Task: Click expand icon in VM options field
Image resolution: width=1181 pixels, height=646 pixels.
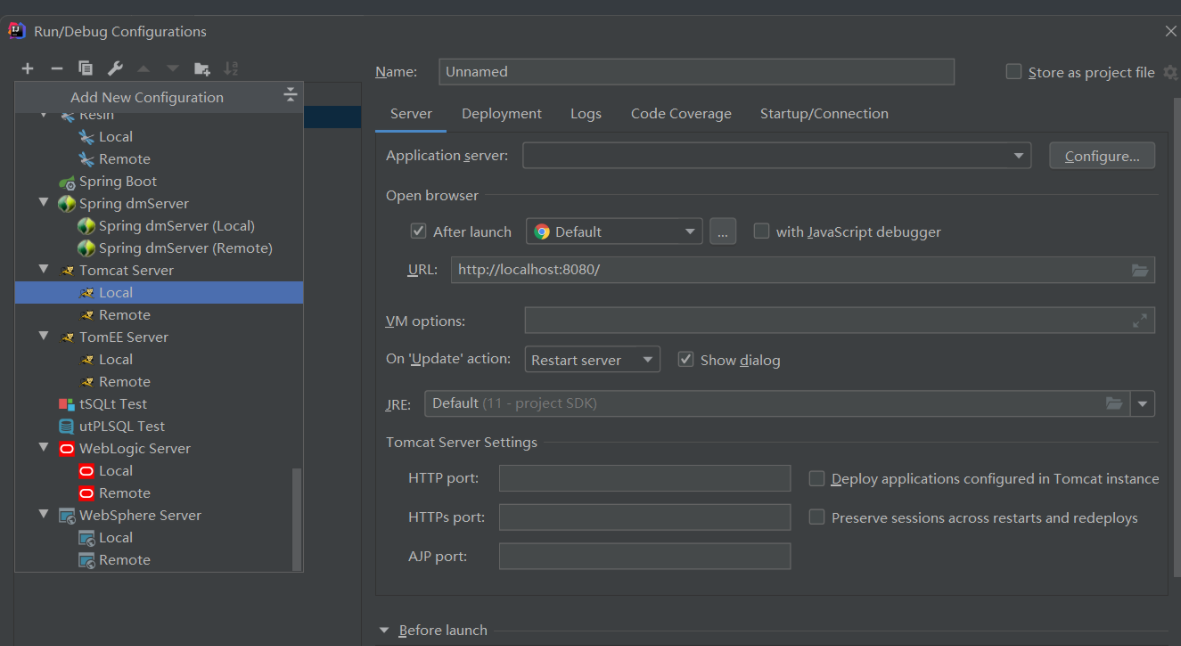Action: (1139, 321)
